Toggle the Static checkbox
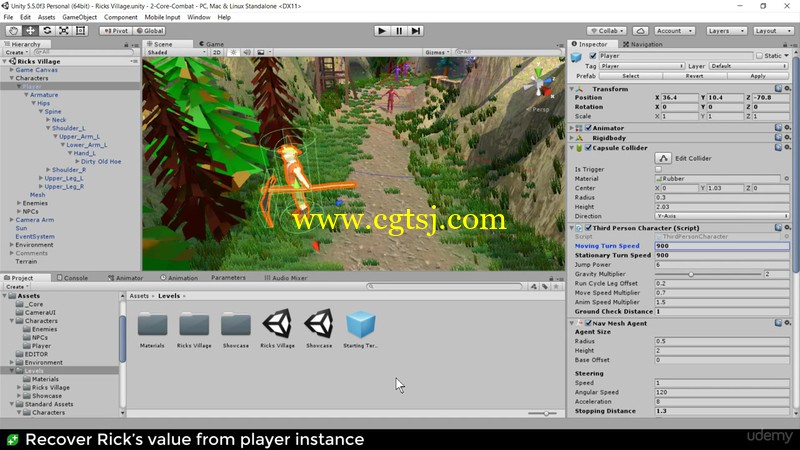Image resolution: width=800 pixels, height=450 pixels. point(759,56)
